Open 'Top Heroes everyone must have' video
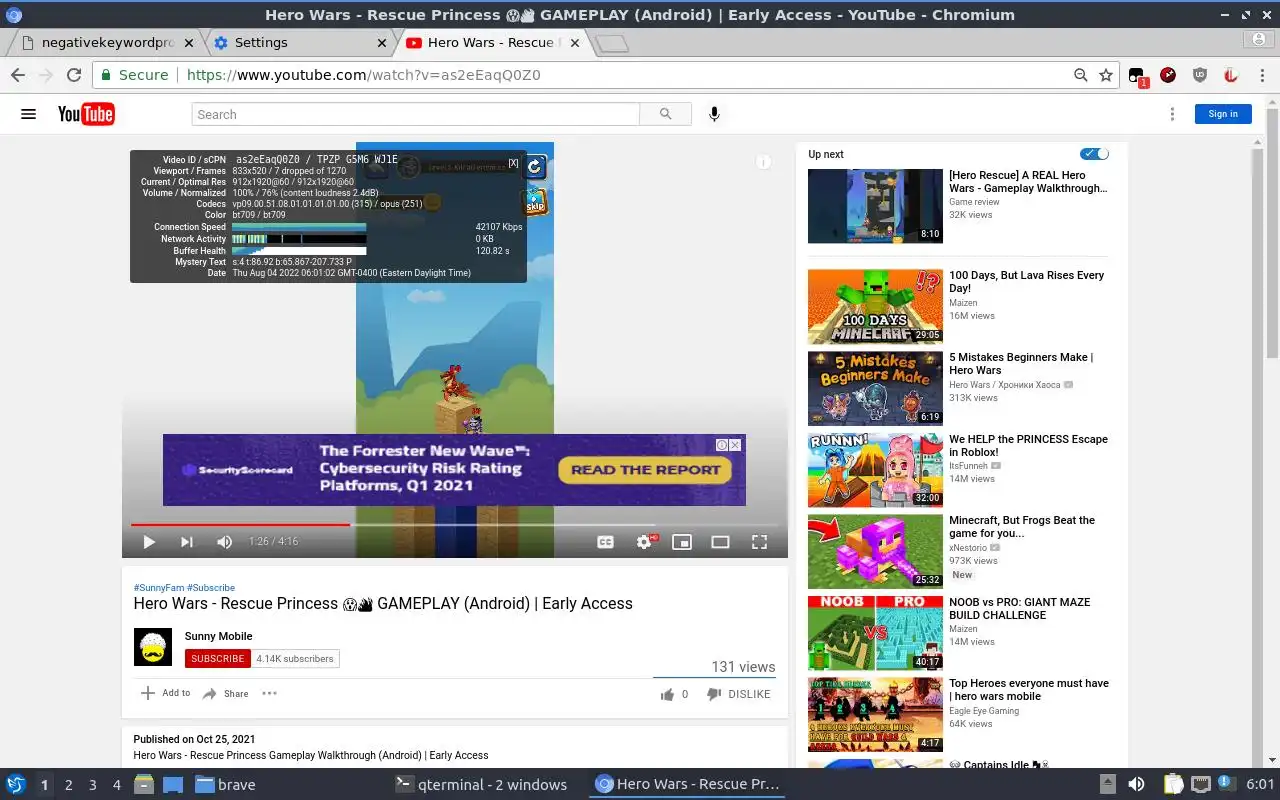 tap(1029, 690)
